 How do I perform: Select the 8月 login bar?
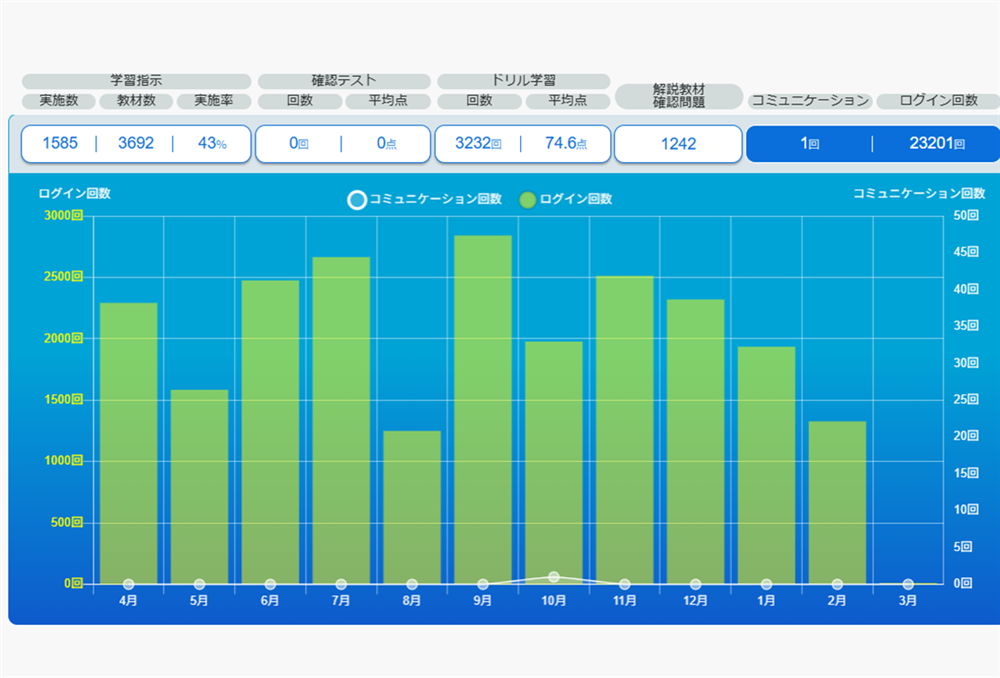[x=412, y=507]
